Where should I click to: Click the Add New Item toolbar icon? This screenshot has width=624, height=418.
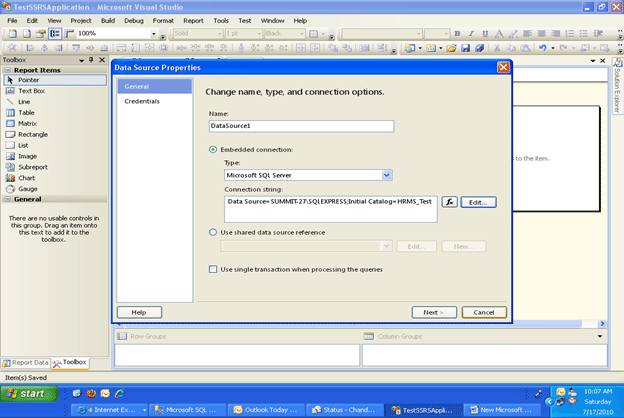(431, 48)
